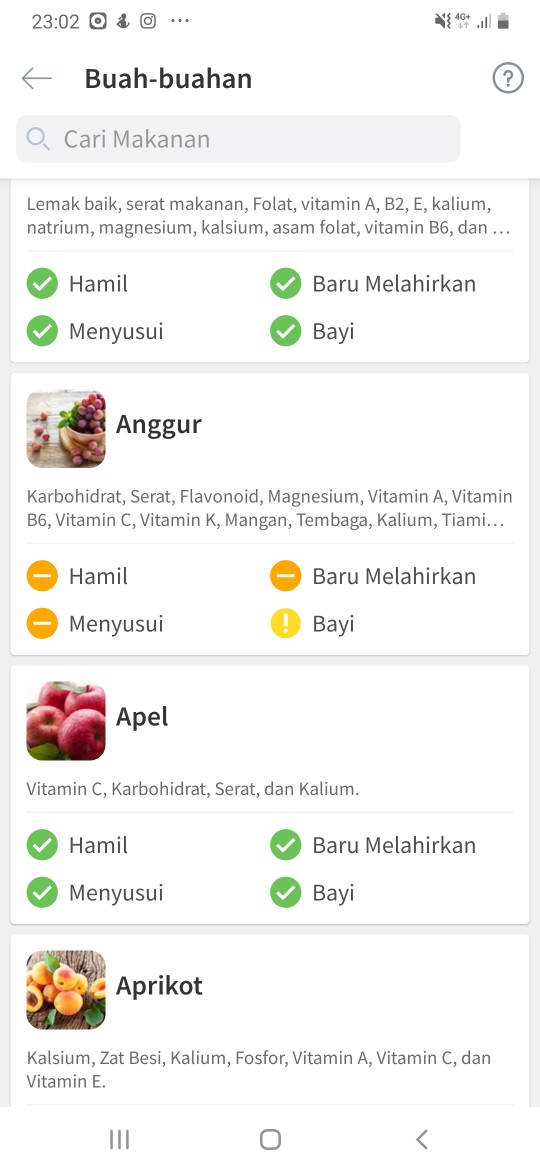Select the Anggur title
Image resolution: width=540 pixels, height=1170 pixels.
pyautogui.click(x=158, y=425)
